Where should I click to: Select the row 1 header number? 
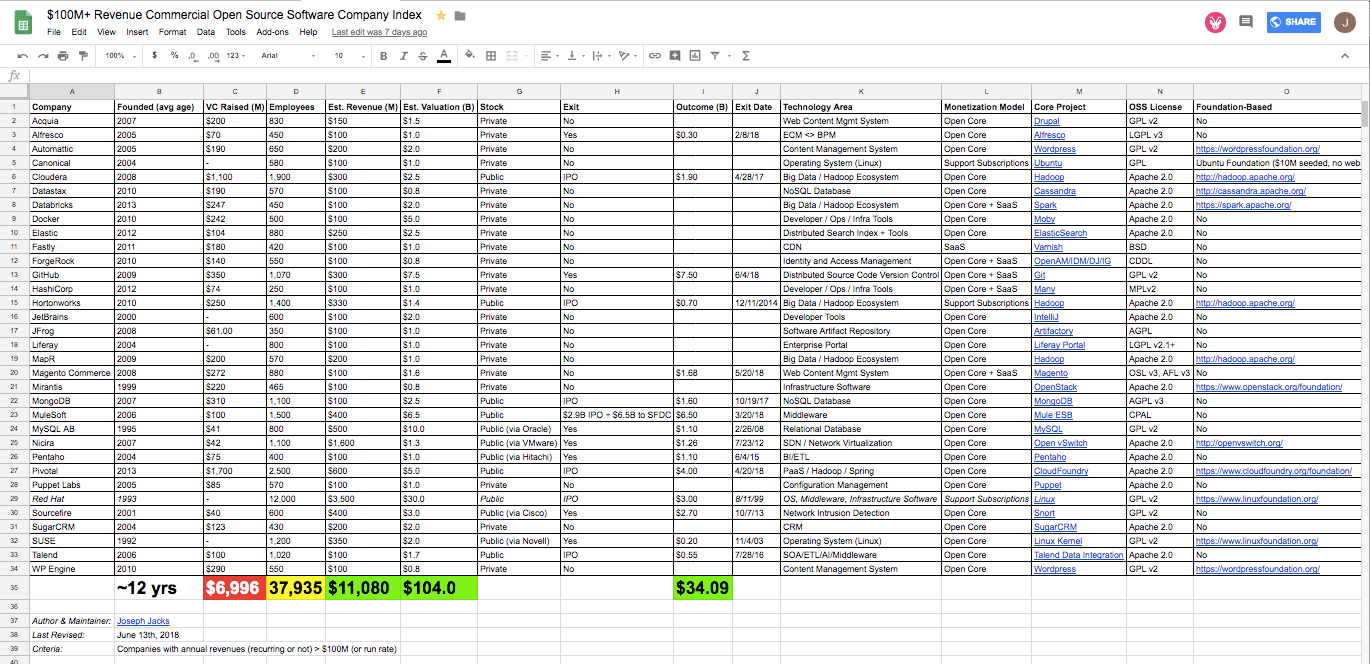tap(14, 107)
